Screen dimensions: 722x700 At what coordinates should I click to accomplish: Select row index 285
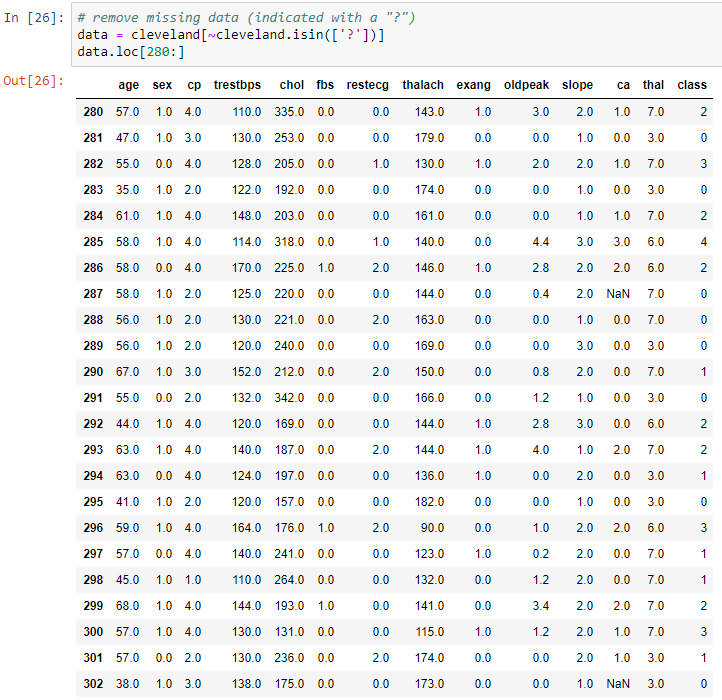(x=93, y=242)
